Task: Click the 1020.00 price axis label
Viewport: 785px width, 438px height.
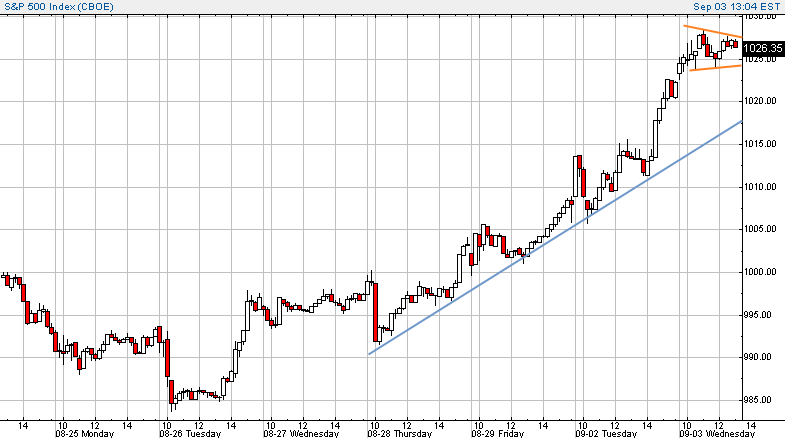Action: click(x=760, y=101)
